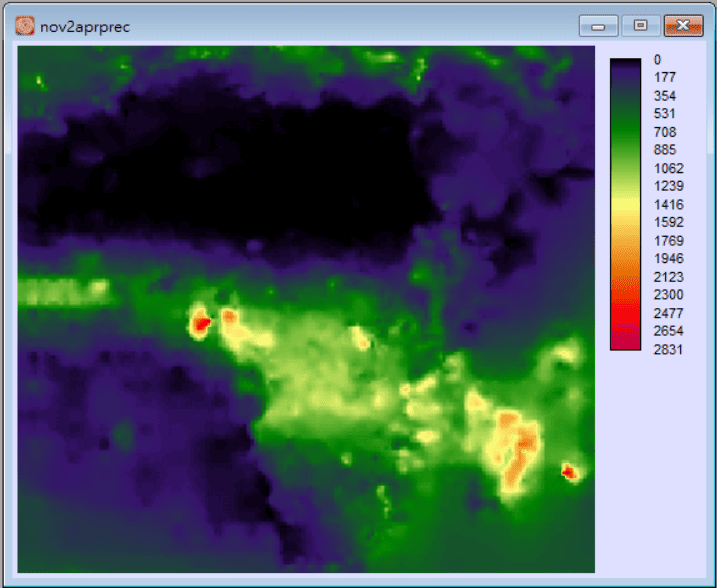The height and width of the screenshot is (588, 717).
Task: Click legend value 2654
Action: point(669,331)
